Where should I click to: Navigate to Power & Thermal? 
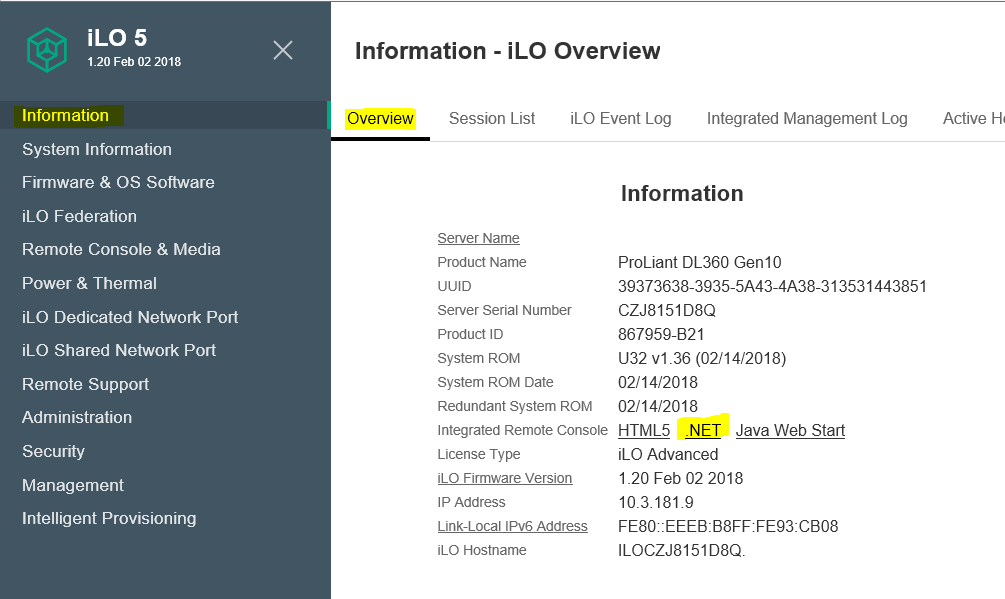[x=89, y=283]
